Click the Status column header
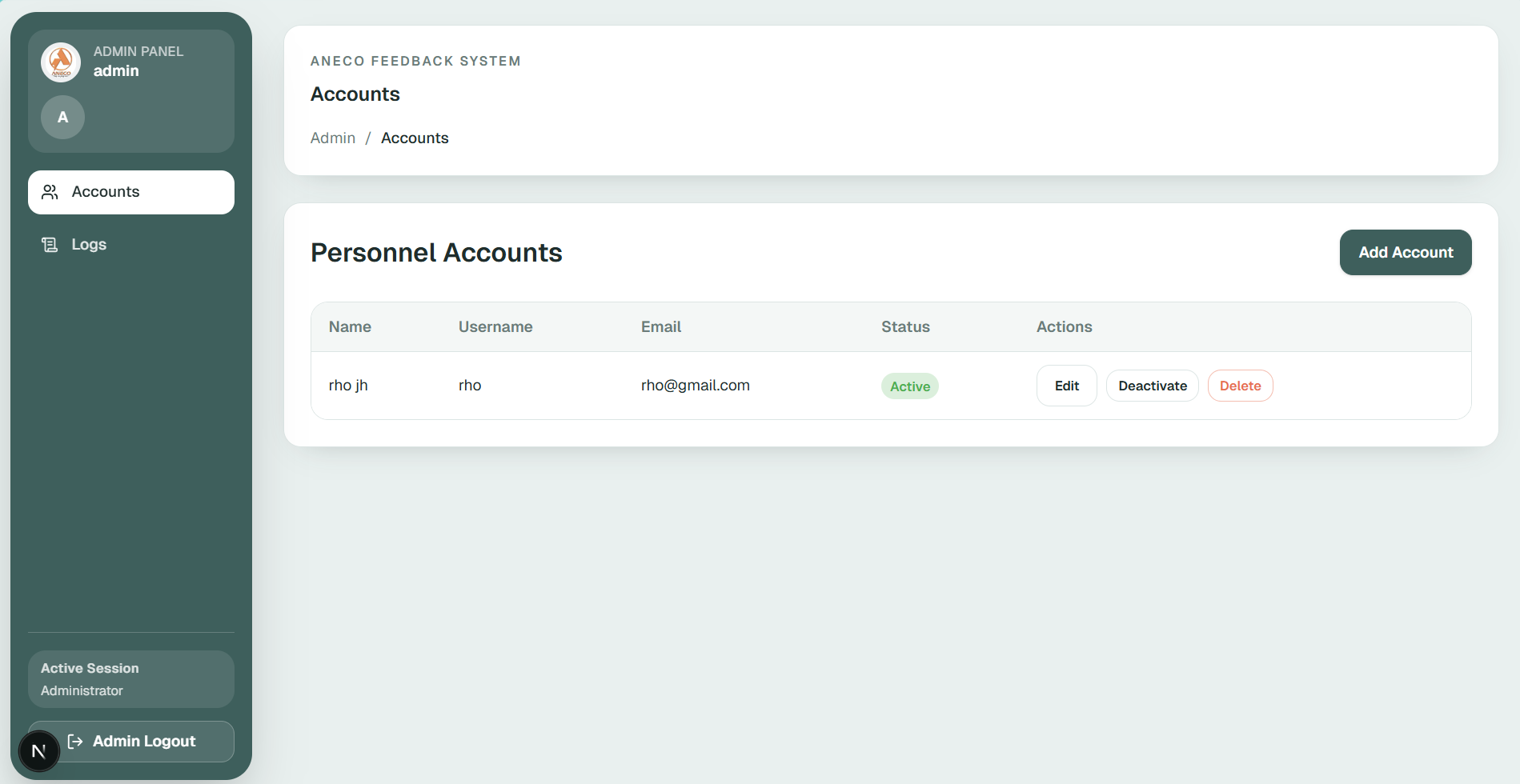 tap(905, 327)
